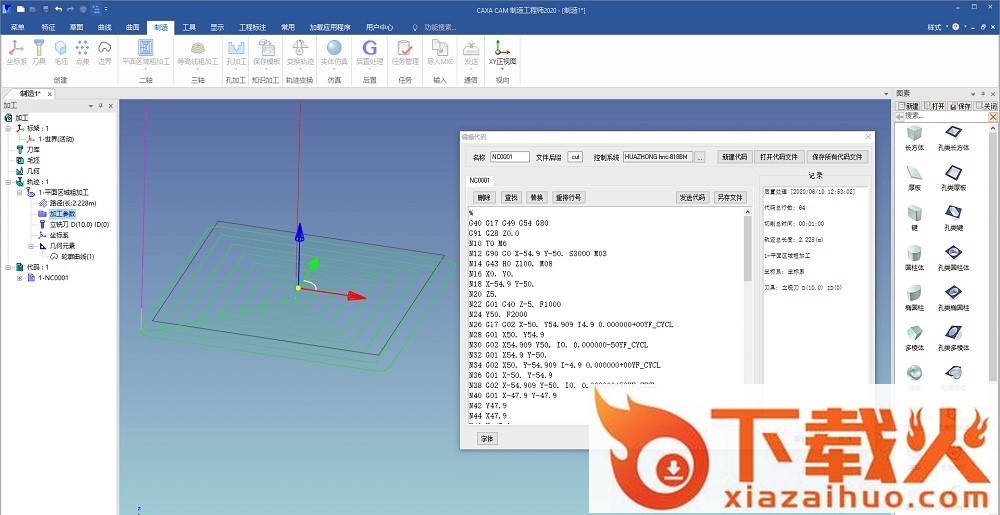Click the 文件后缀 cut input field

[575, 157]
